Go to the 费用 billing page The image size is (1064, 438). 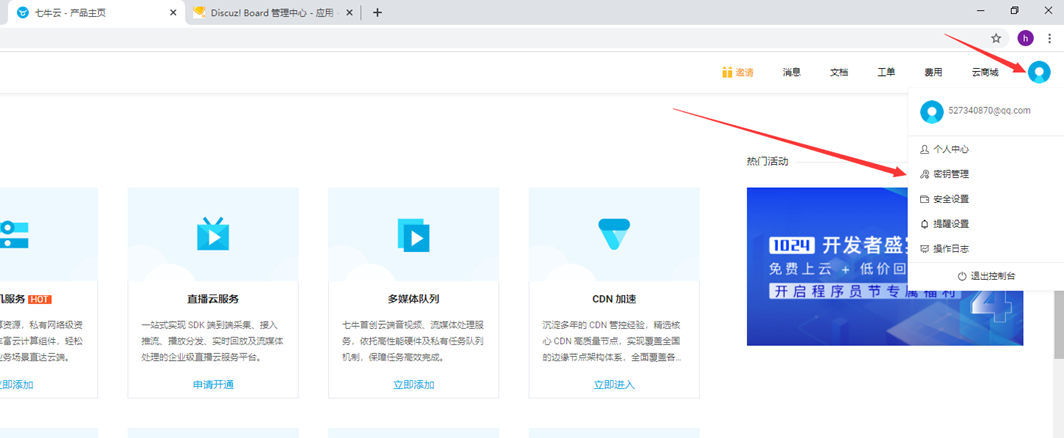933,73
